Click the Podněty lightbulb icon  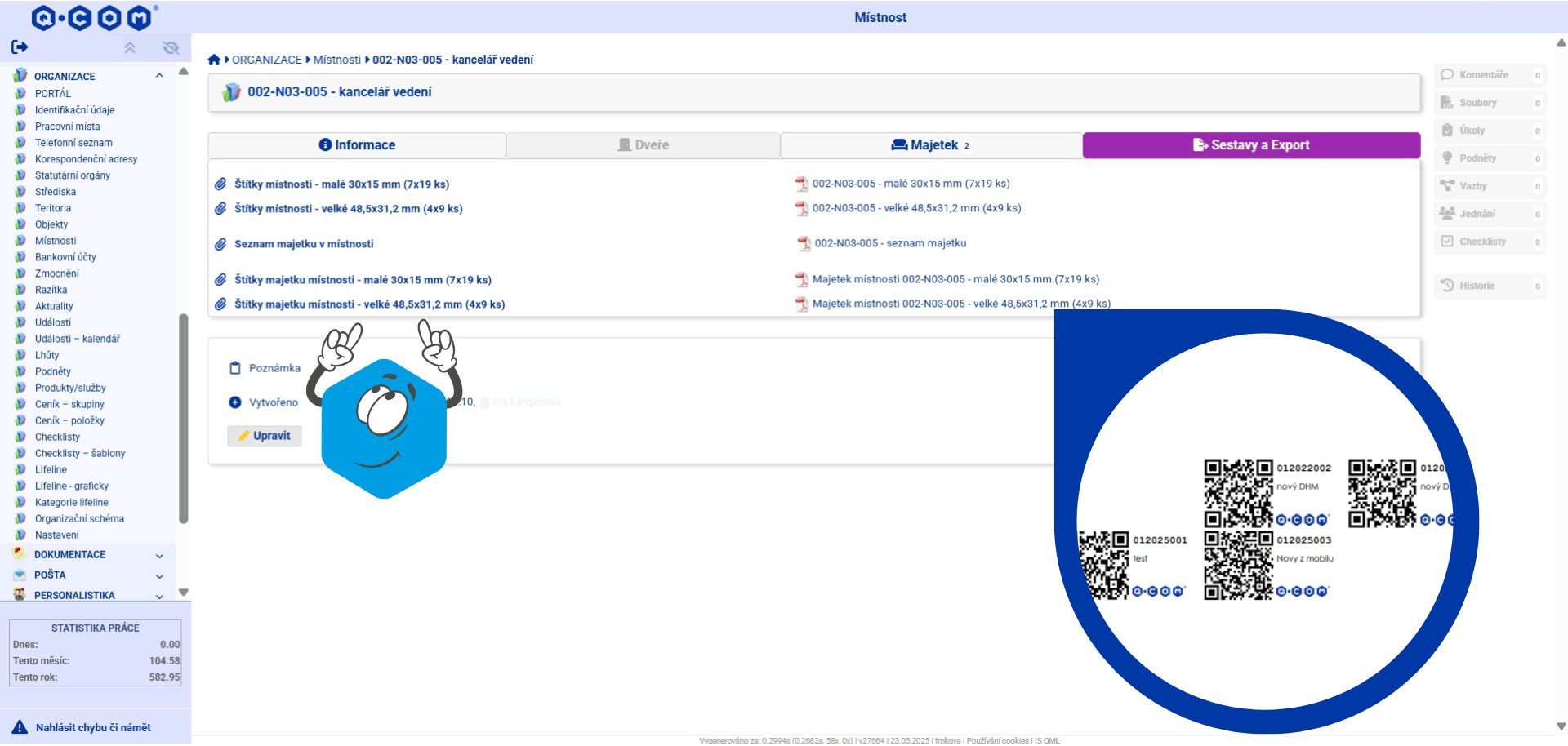(1447, 158)
